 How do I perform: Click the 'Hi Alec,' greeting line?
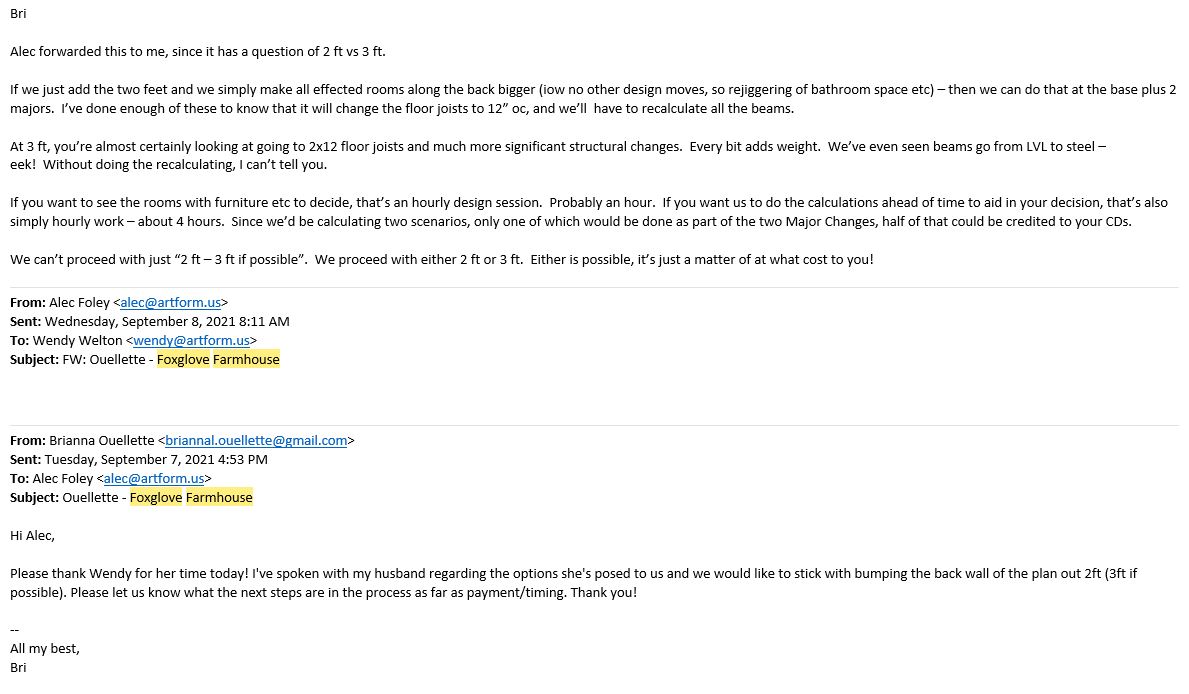tap(33, 535)
